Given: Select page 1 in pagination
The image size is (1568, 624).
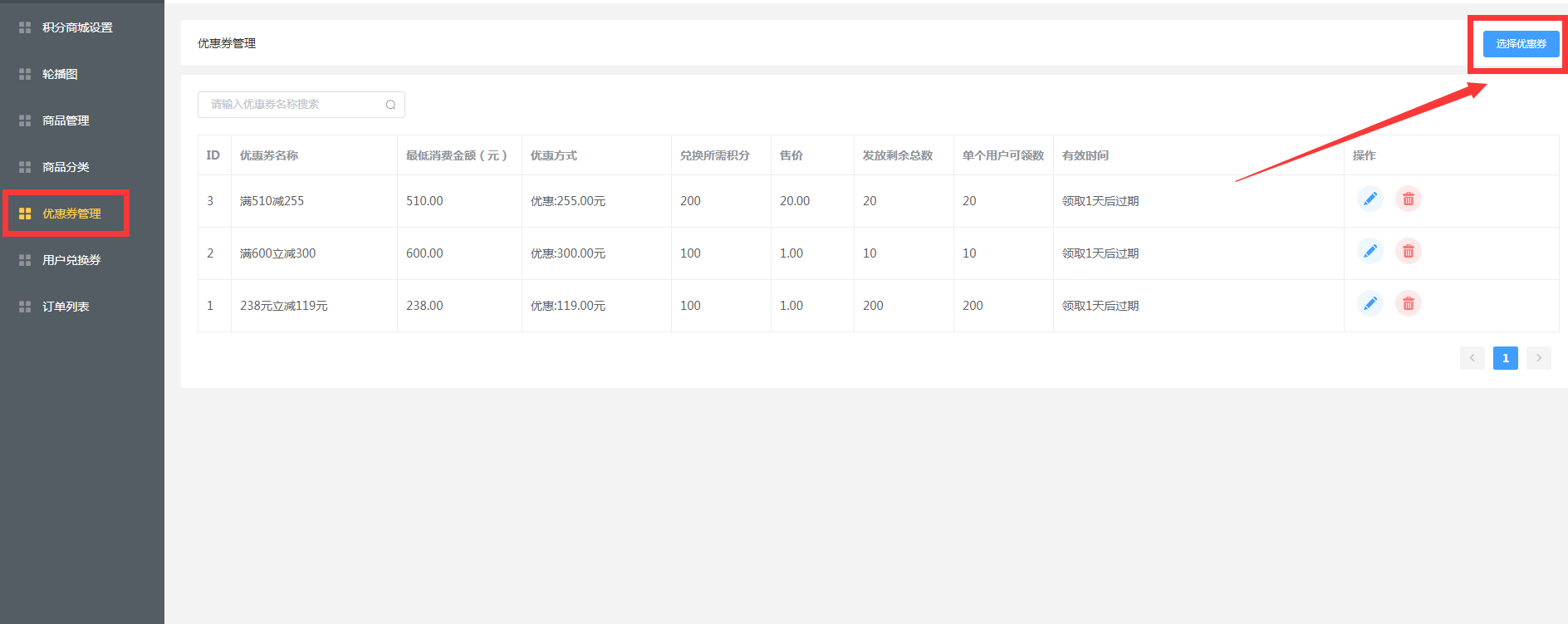Looking at the screenshot, I should [1505, 358].
